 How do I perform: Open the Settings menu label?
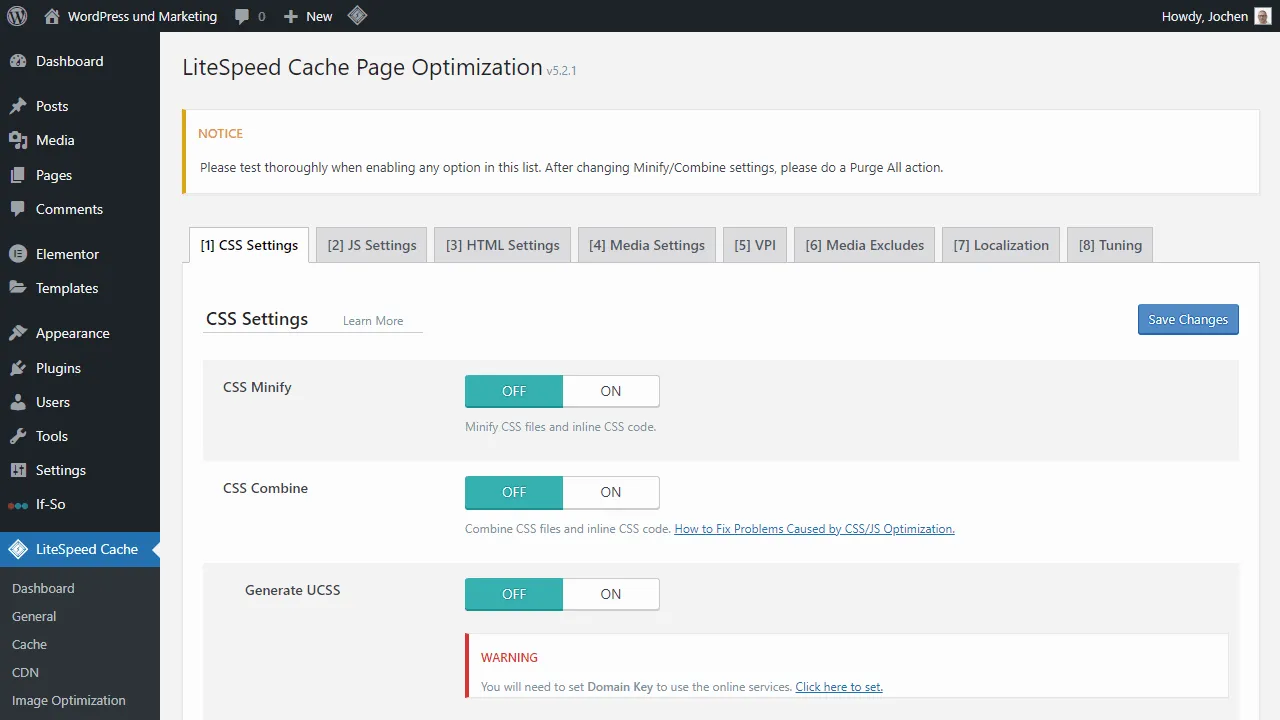pyautogui.click(x=61, y=470)
